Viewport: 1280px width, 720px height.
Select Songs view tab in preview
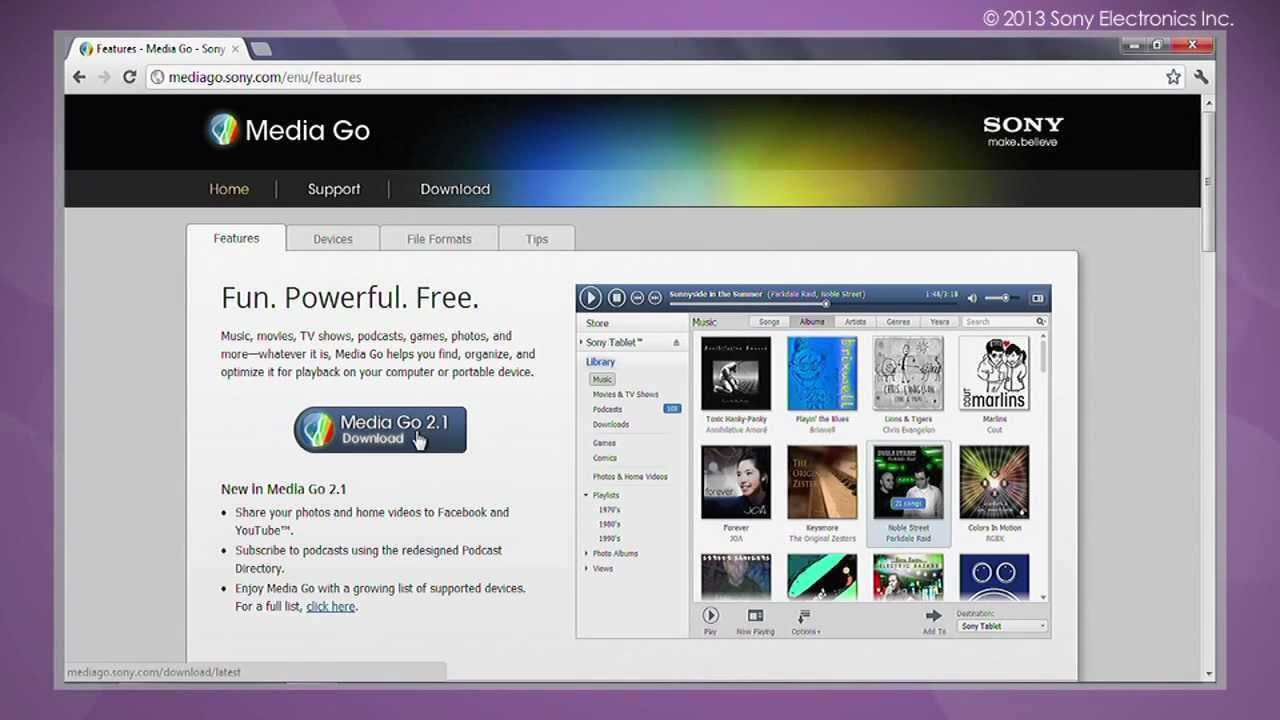click(769, 322)
